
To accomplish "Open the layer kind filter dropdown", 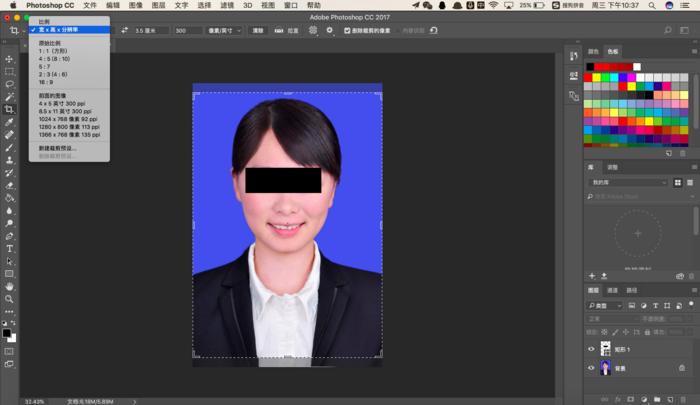I will click(x=604, y=305).
